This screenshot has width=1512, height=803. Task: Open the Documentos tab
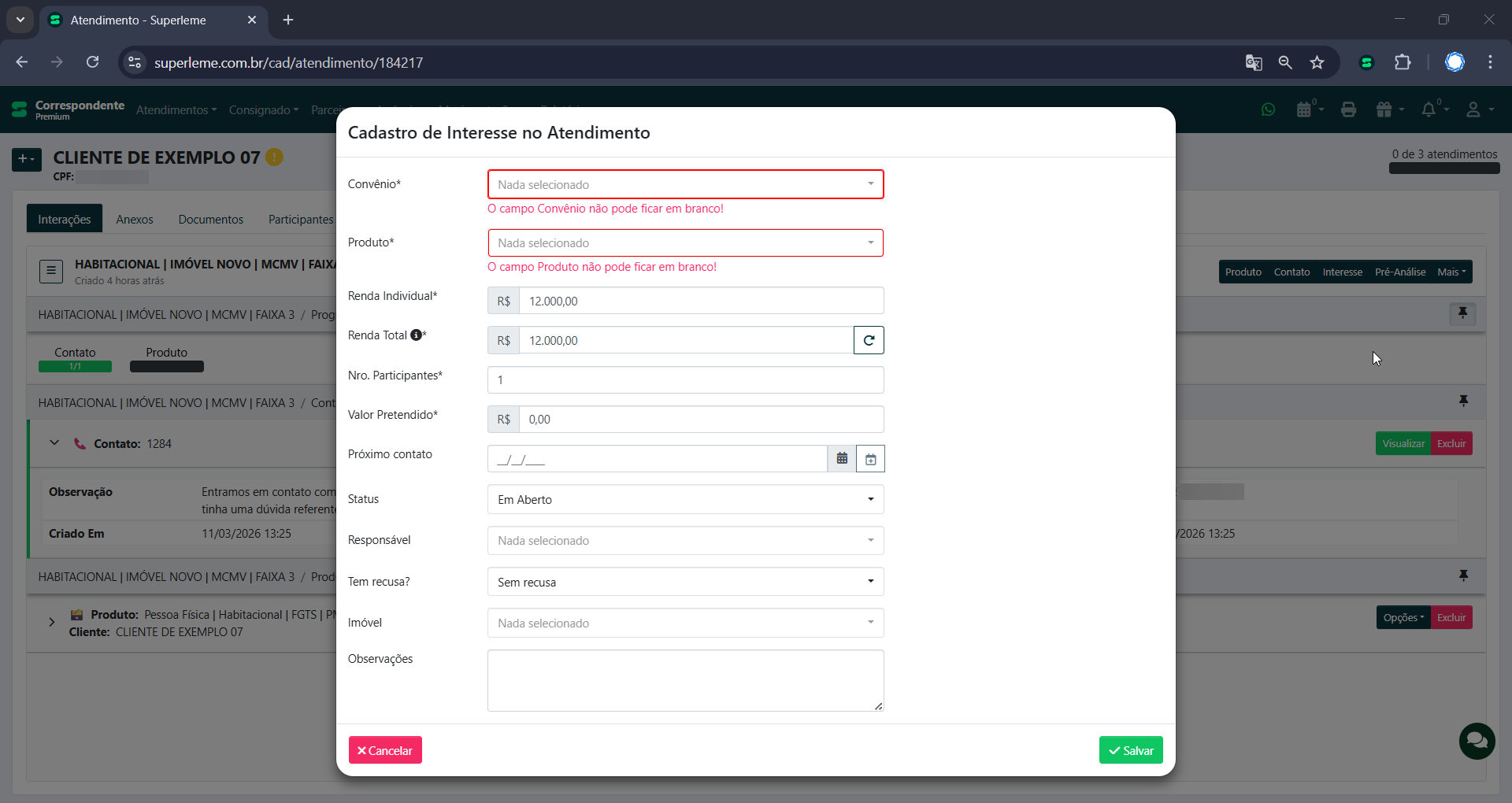[x=210, y=220]
